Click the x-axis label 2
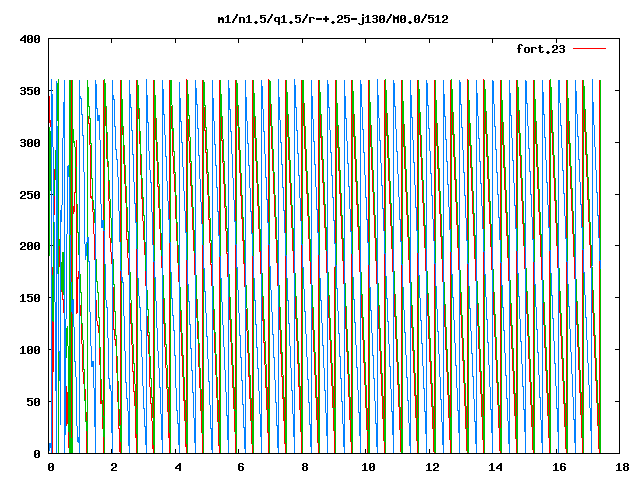The height and width of the screenshot is (480, 640). pyautogui.click(x=114, y=467)
